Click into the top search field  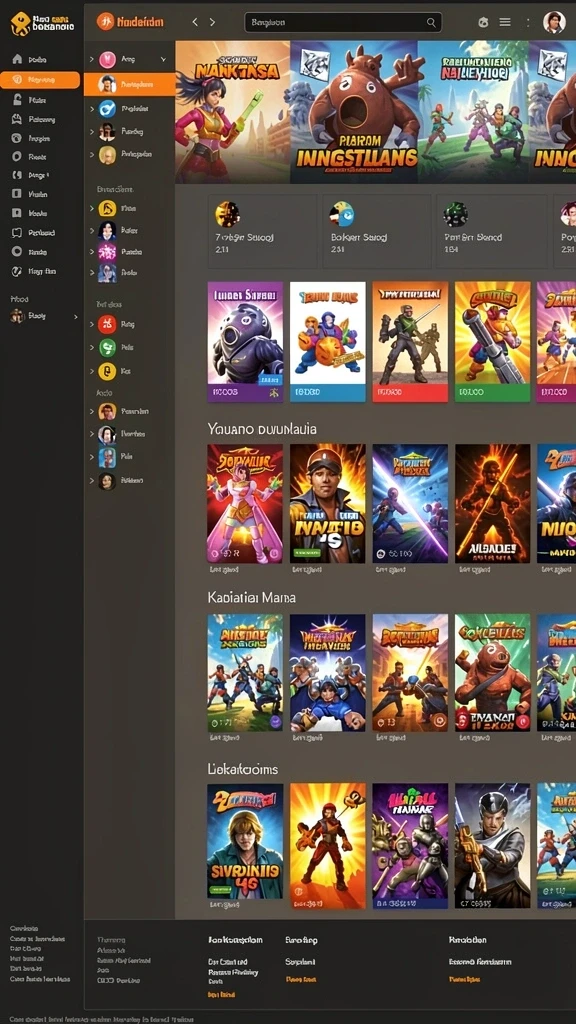click(x=343, y=22)
